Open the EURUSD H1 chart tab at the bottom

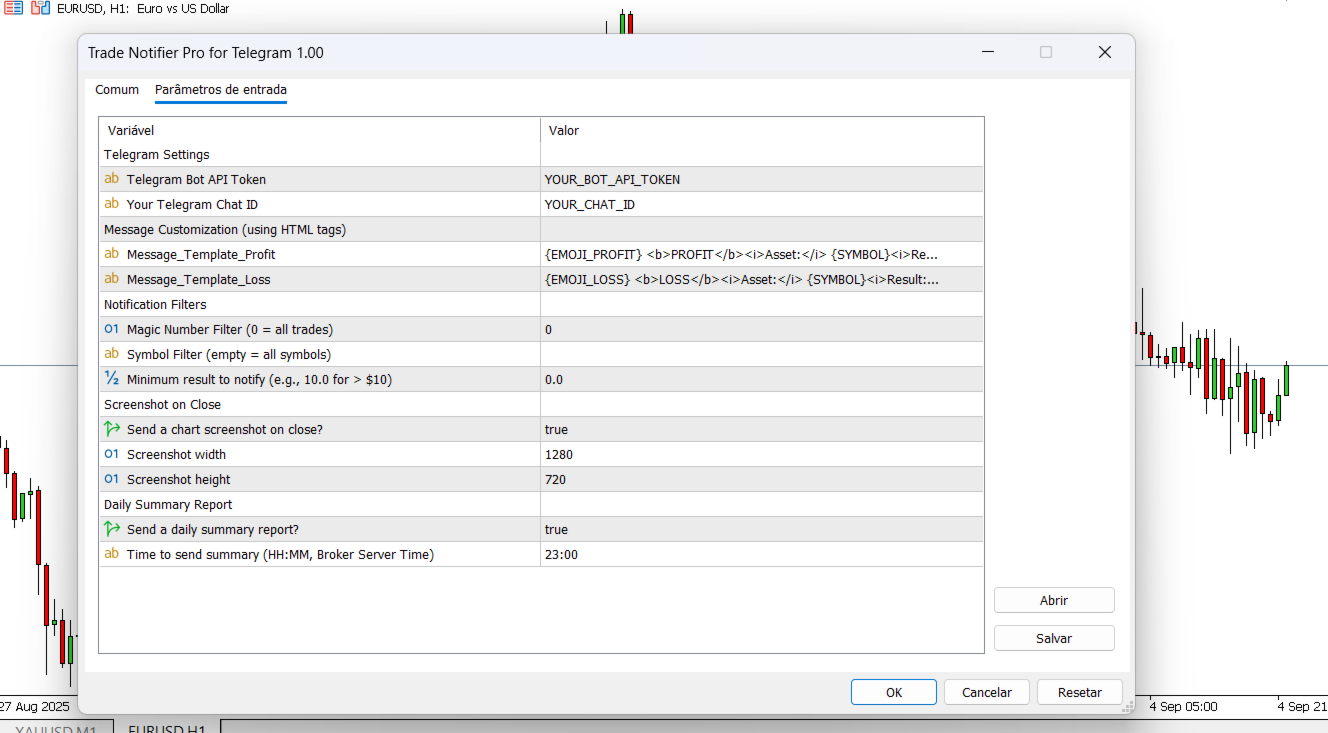tap(167, 727)
